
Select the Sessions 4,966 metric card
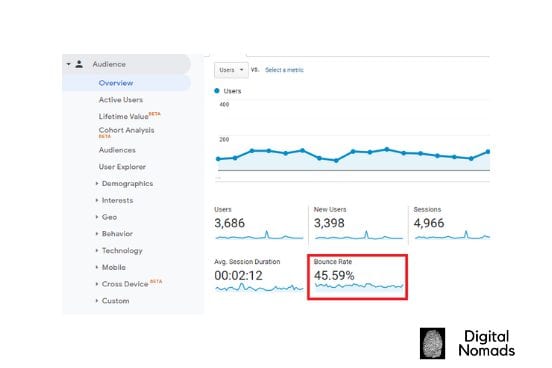coord(452,223)
